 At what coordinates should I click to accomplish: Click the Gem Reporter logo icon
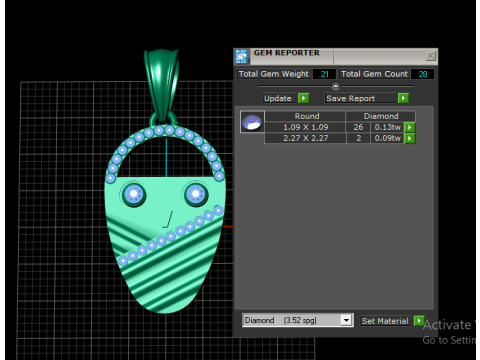[x=241, y=56]
